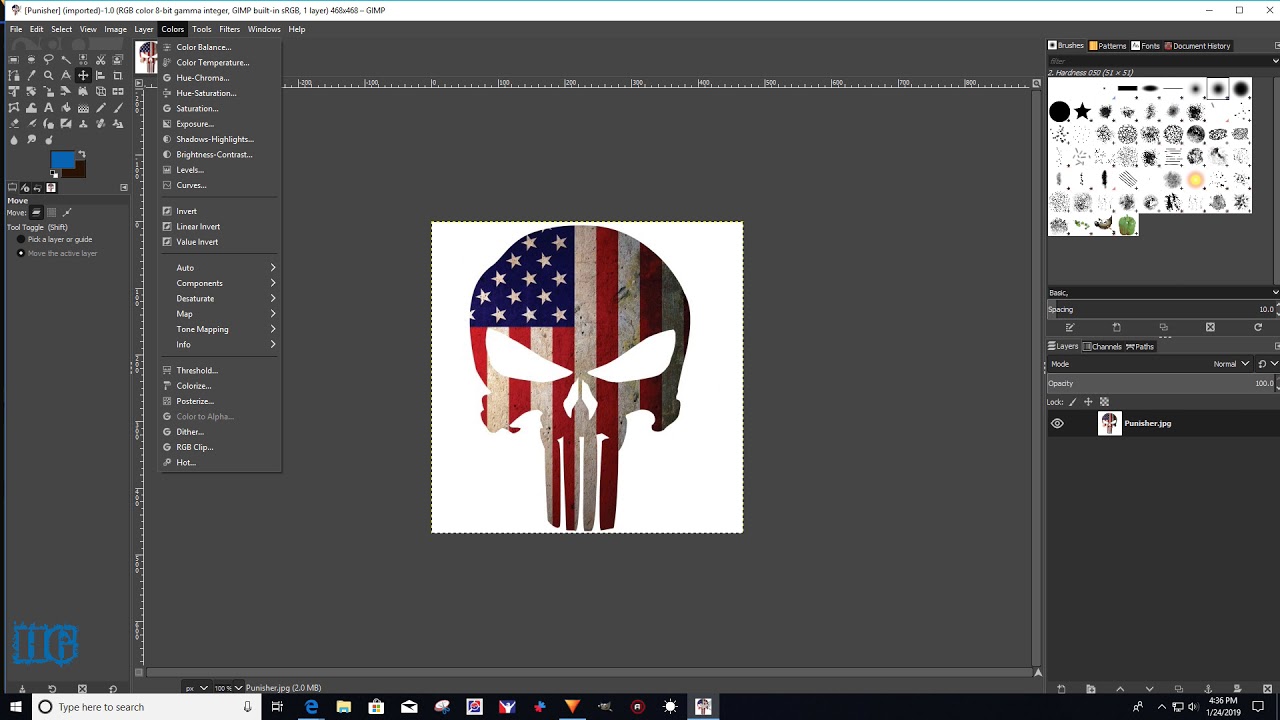
Task: Toggle lock pixels for layer
Action: click(x=1073, y=402)
